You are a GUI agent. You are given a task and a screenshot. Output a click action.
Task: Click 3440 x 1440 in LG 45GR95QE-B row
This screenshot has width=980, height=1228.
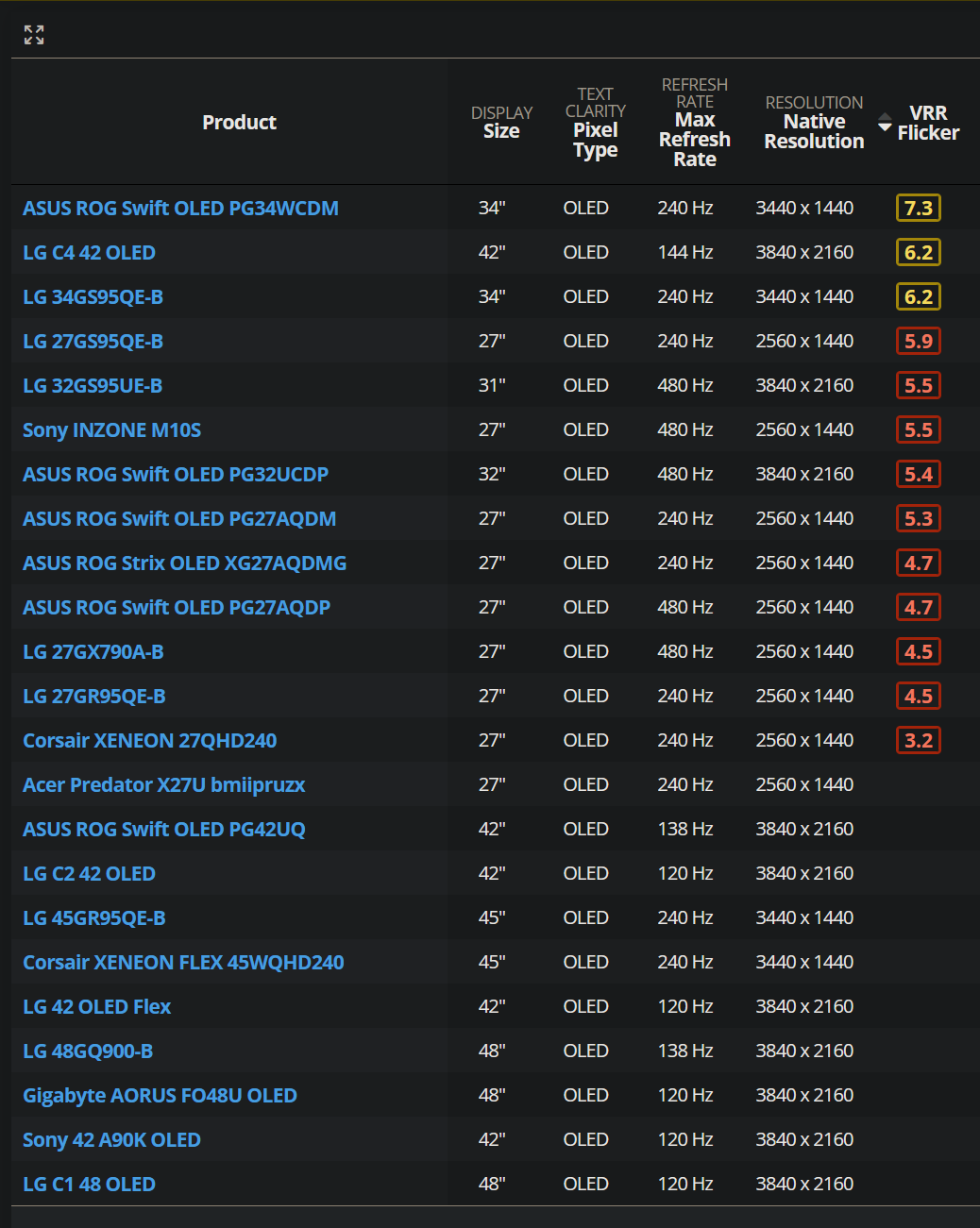[x=804, y=917]
